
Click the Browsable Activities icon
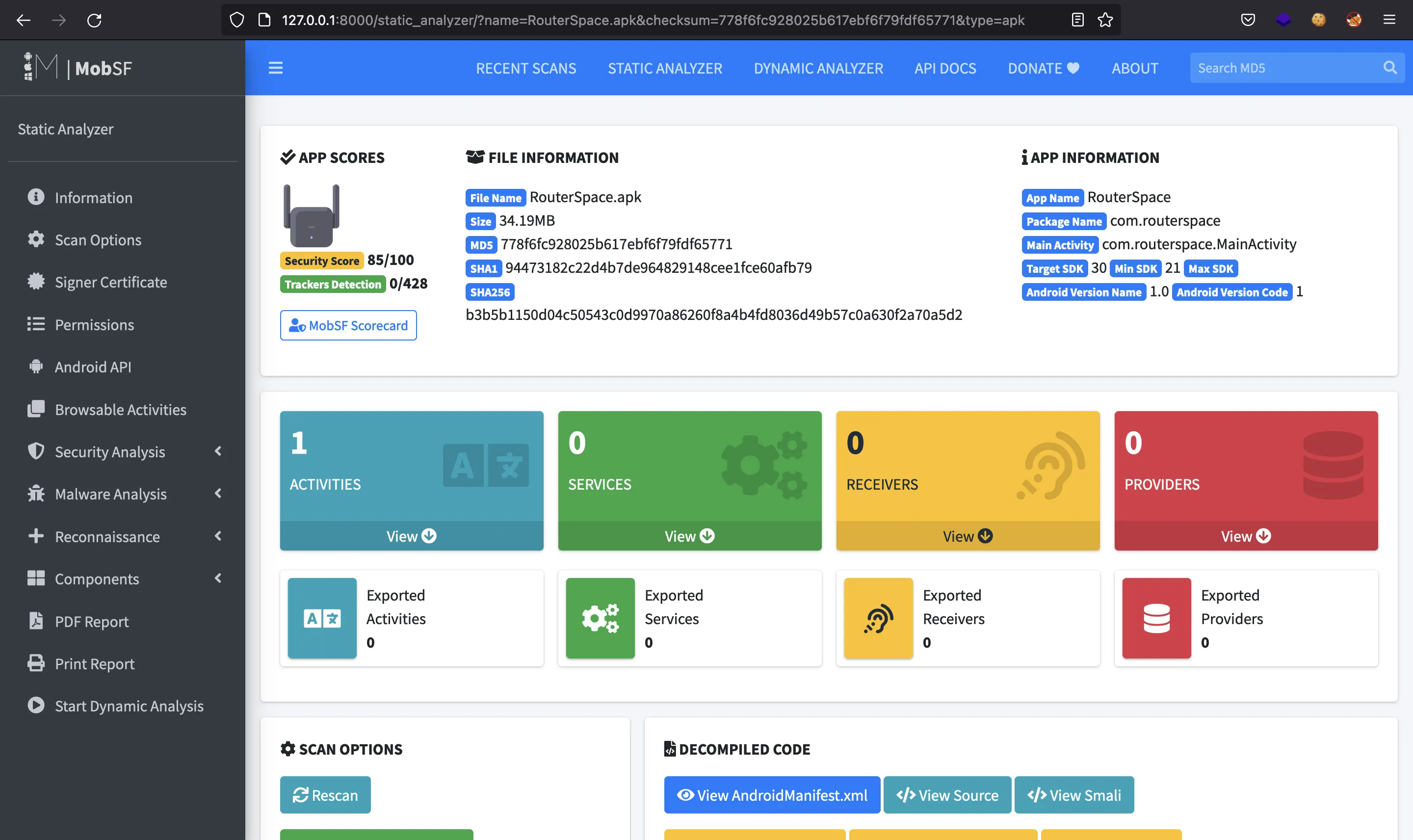click(x=36, y=409)
